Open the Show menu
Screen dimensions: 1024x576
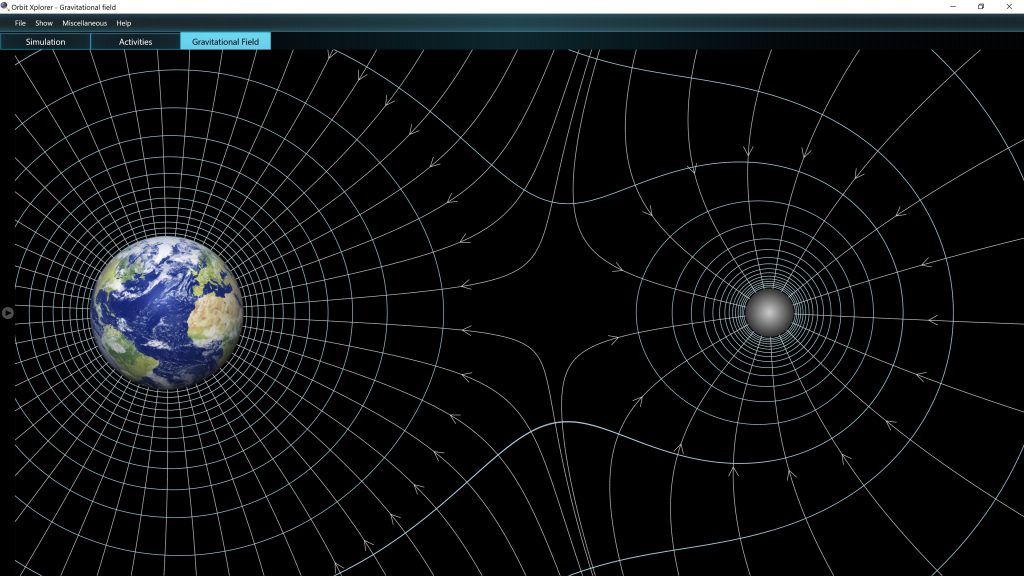point(44,23)
